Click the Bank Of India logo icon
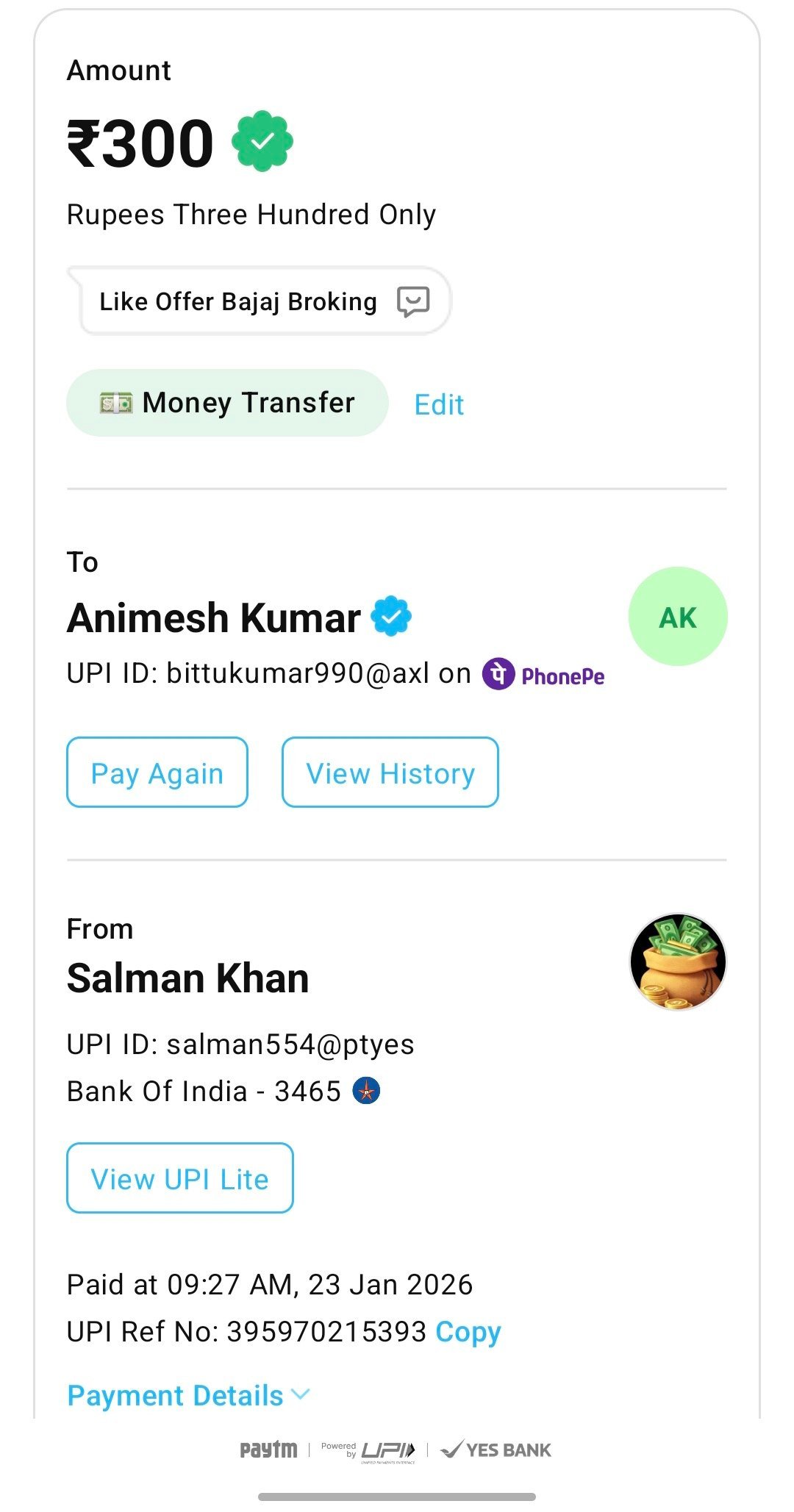The image size is (794, 1512). (367, 1091)
